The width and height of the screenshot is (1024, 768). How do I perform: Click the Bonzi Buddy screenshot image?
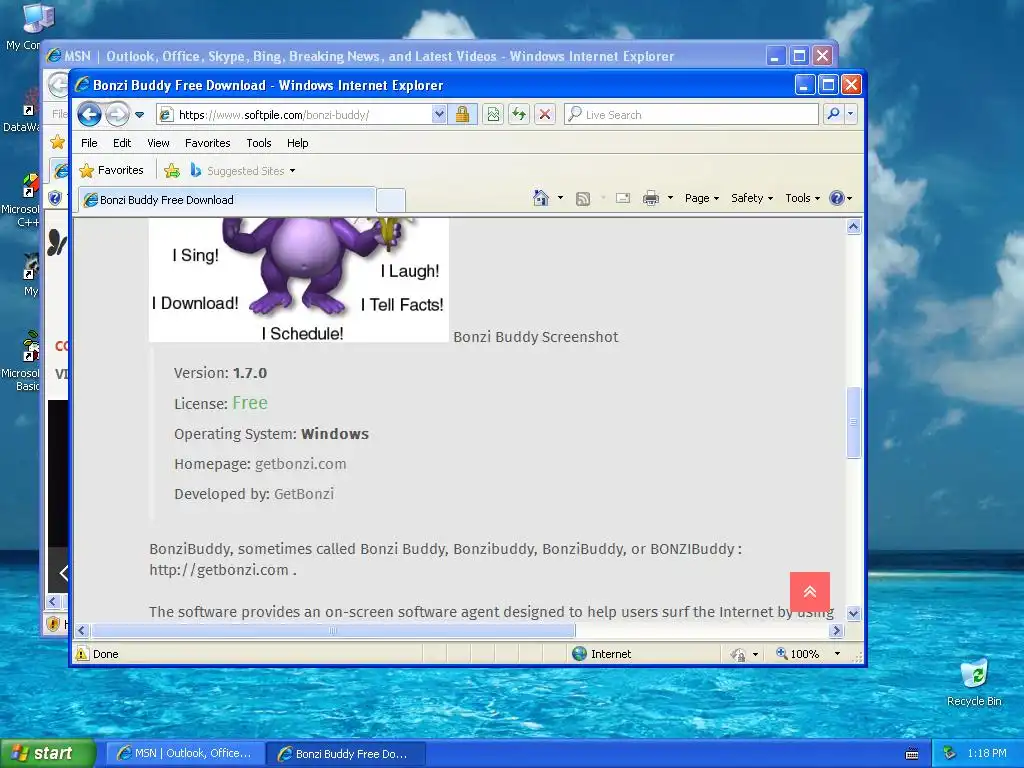[299, 280]
